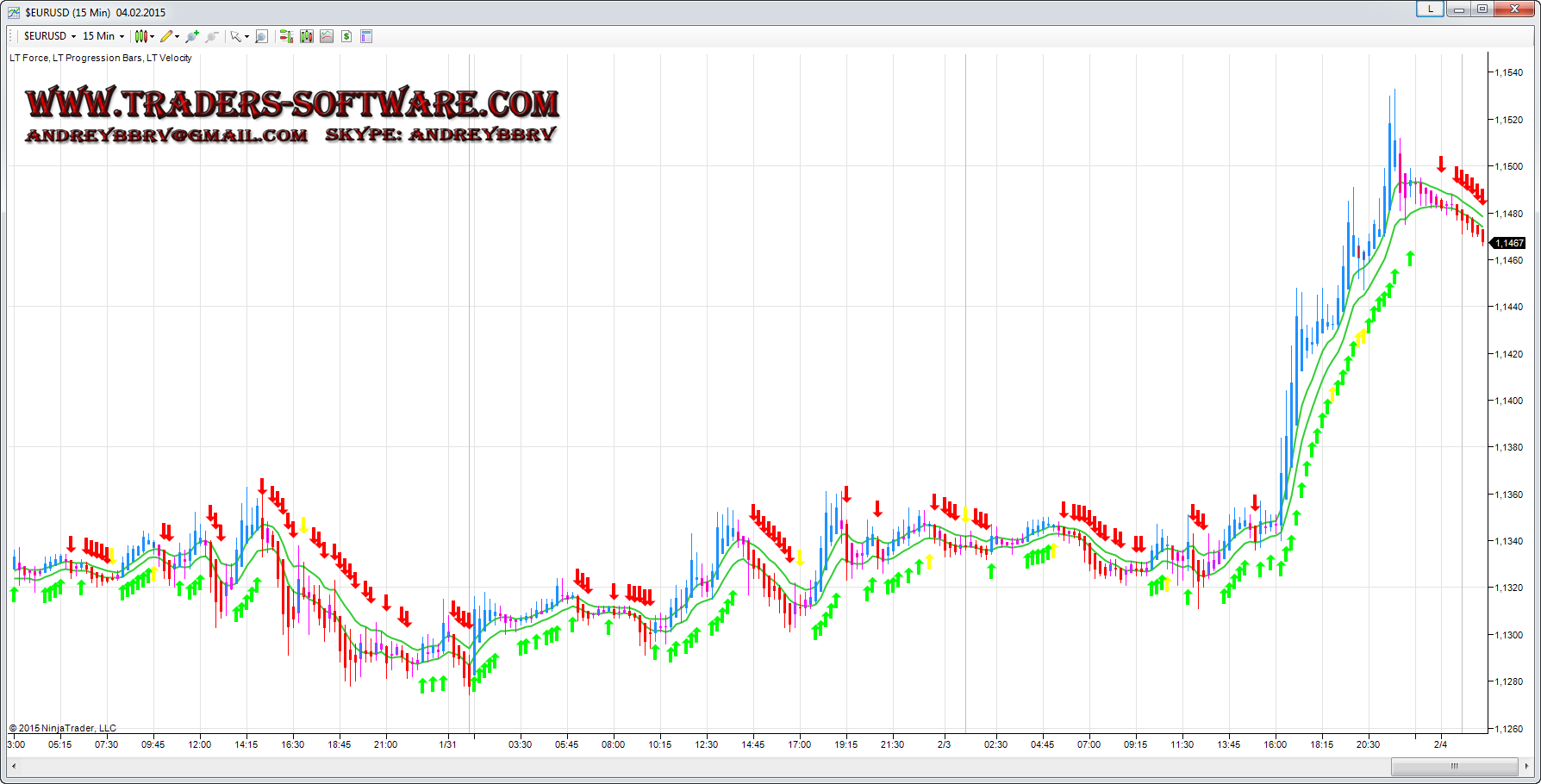
Task: Click the L link button in title bar
Action: [x=1430, y=9]
